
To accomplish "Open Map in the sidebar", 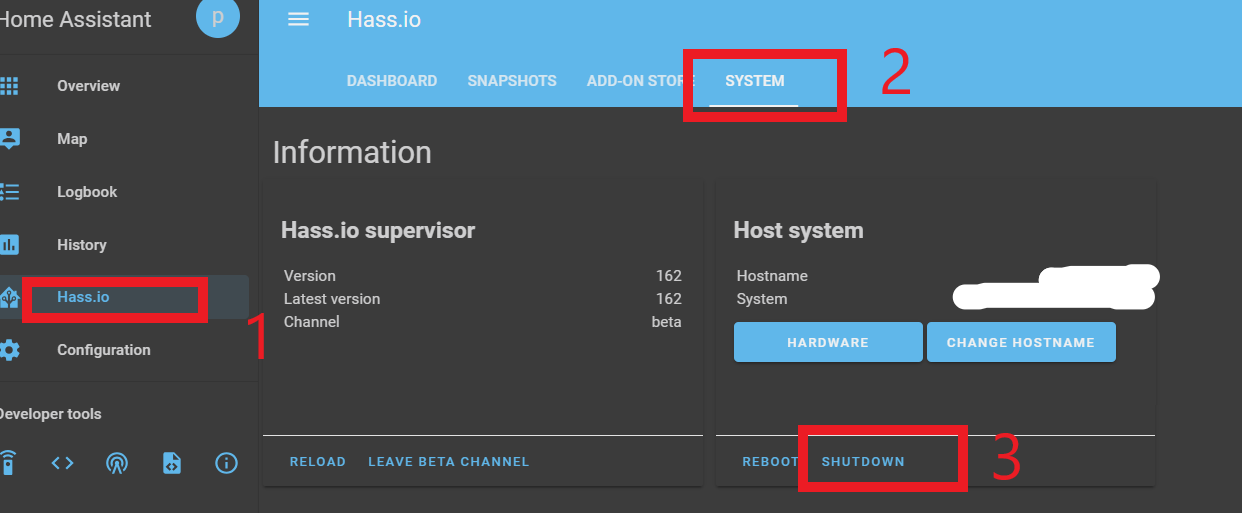I will point(72,139).
